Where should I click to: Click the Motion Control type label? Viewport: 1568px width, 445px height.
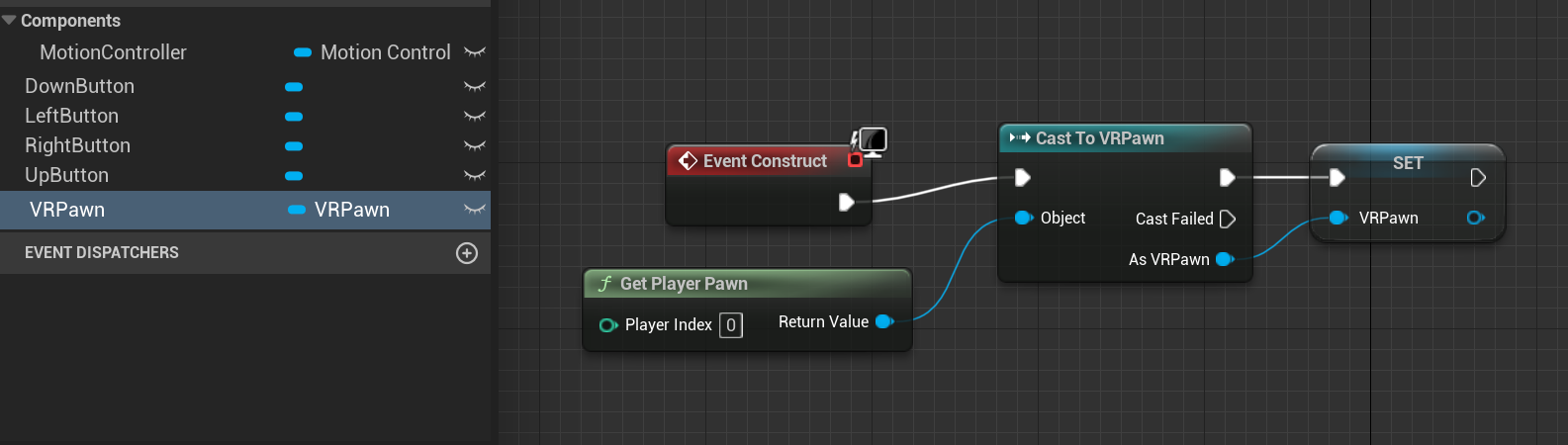tap(385, 52)
